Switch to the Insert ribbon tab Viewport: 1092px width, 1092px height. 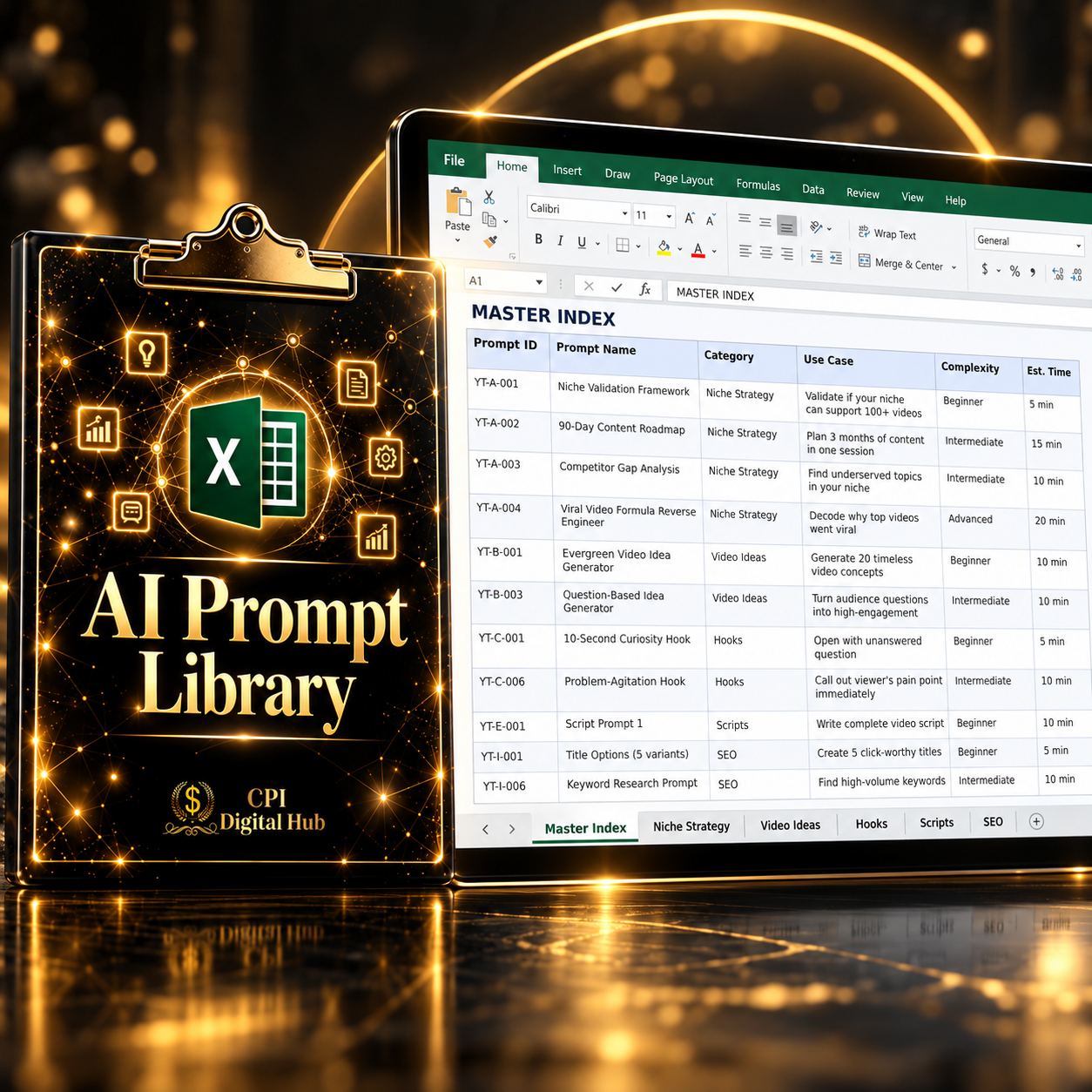coord(568,171)
